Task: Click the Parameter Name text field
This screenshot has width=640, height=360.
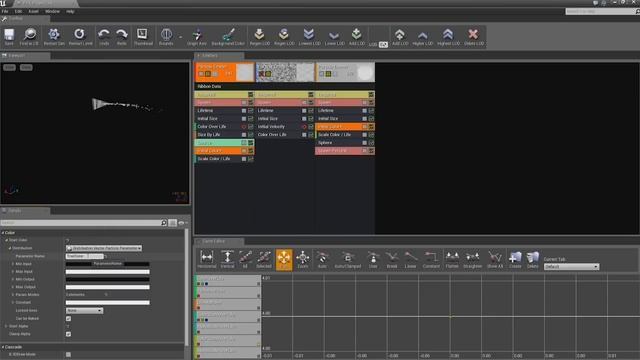Action: click(85, 256)
